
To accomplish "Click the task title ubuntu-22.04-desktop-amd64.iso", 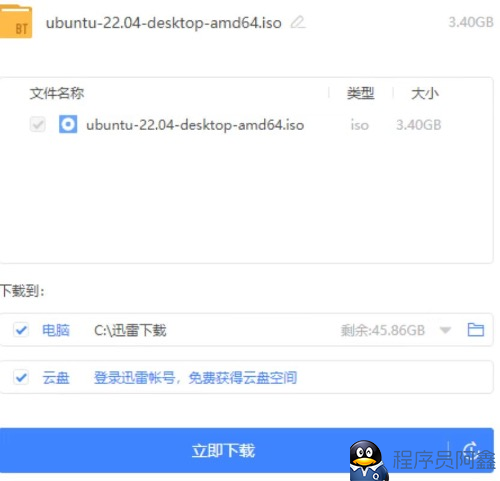I will pos(164,23).
